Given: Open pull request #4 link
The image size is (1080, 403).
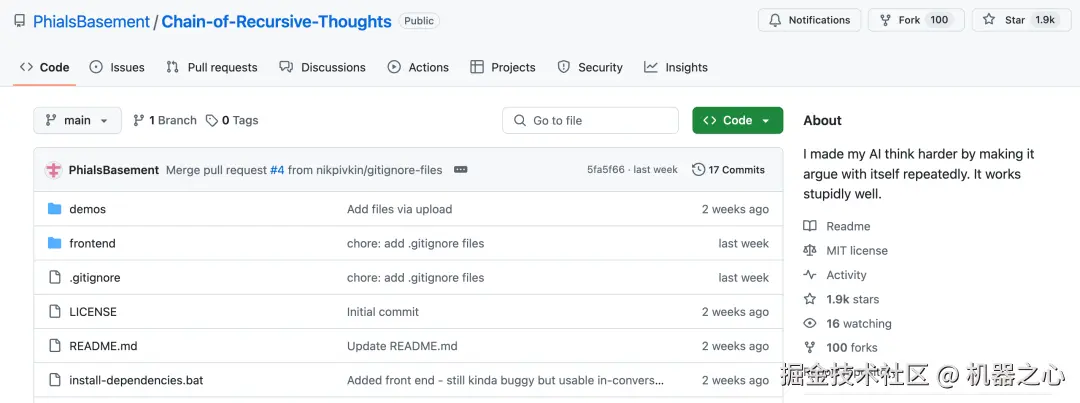Looking at the screenshot, I should [277, 170].
